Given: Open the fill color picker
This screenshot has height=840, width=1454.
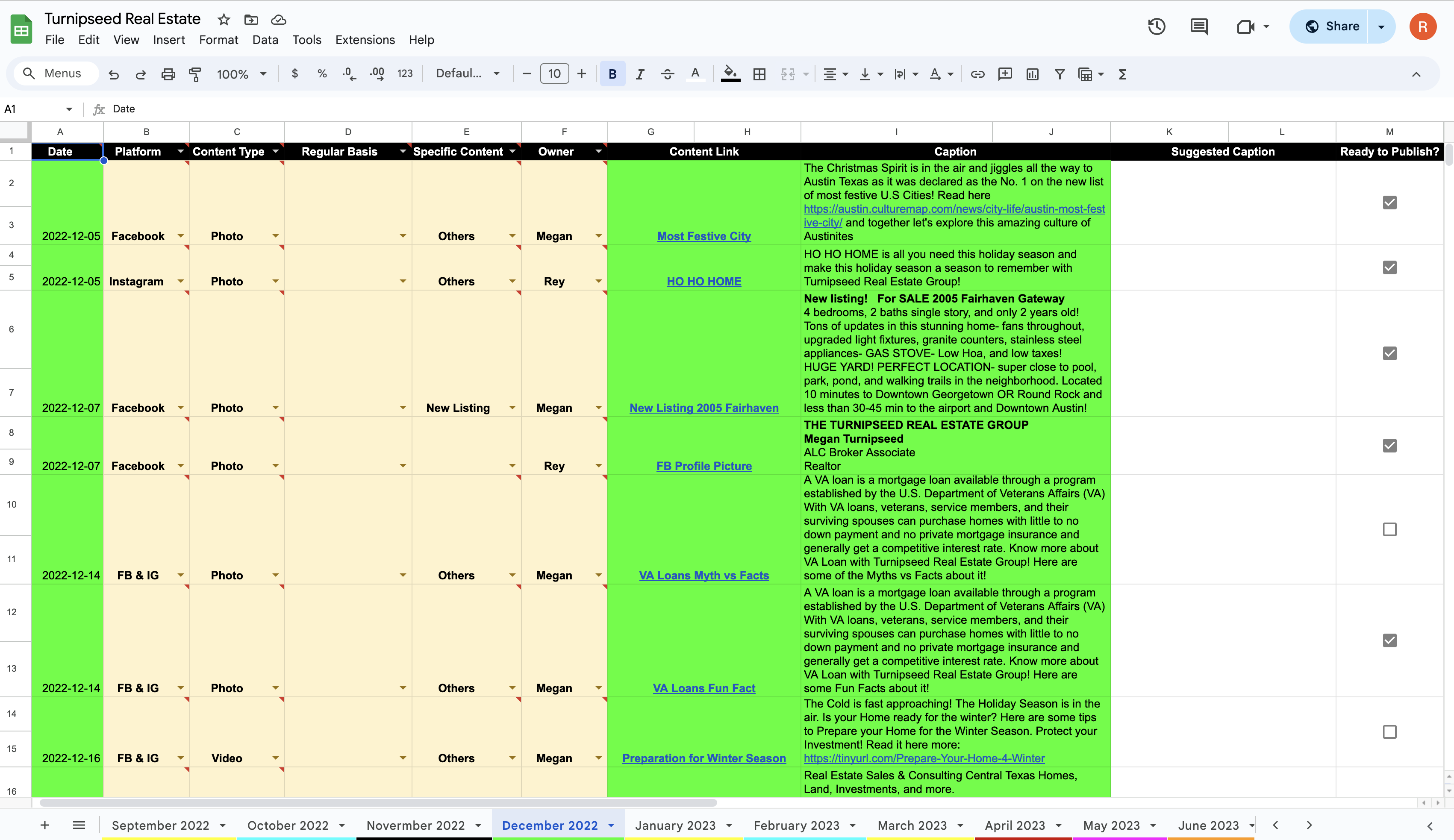Looking at the screenshot, I should (x=730, y=74).
